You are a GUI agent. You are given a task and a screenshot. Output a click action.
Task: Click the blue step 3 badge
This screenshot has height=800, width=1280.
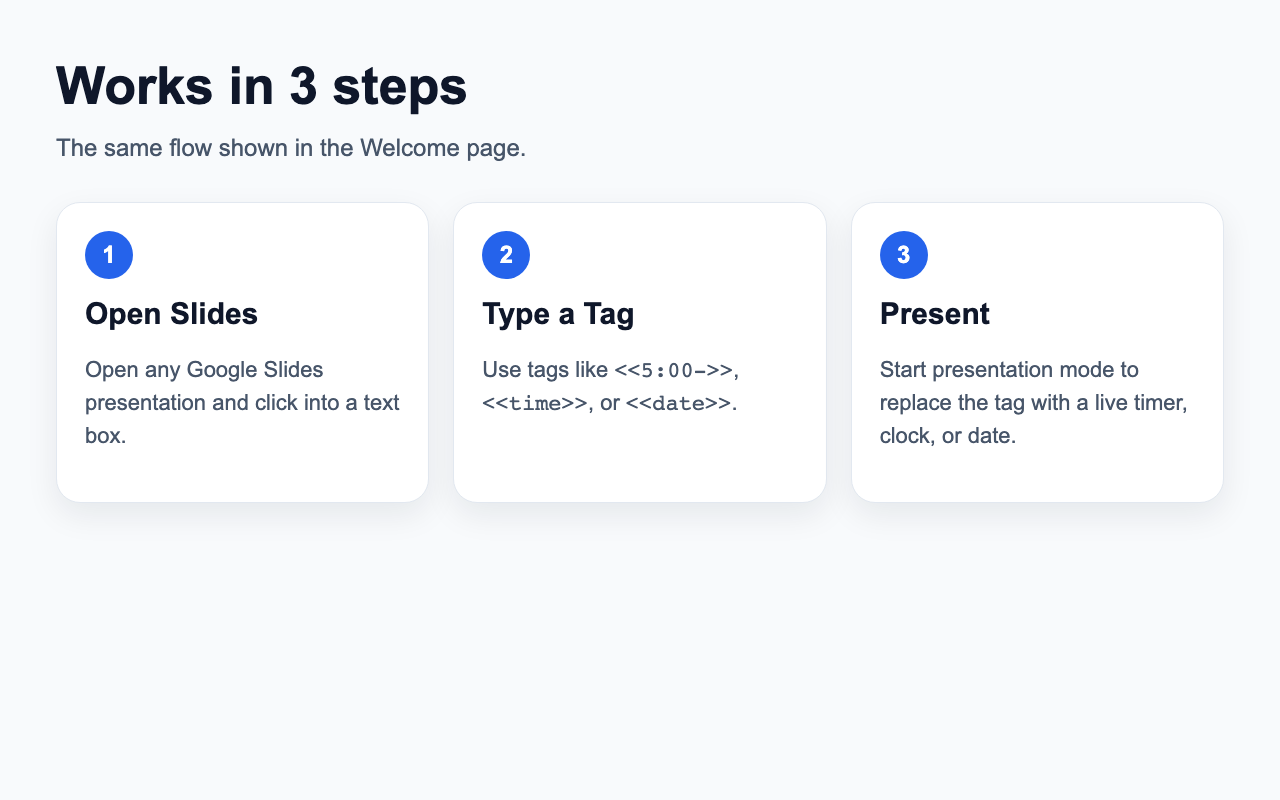(x=904, y=255)
